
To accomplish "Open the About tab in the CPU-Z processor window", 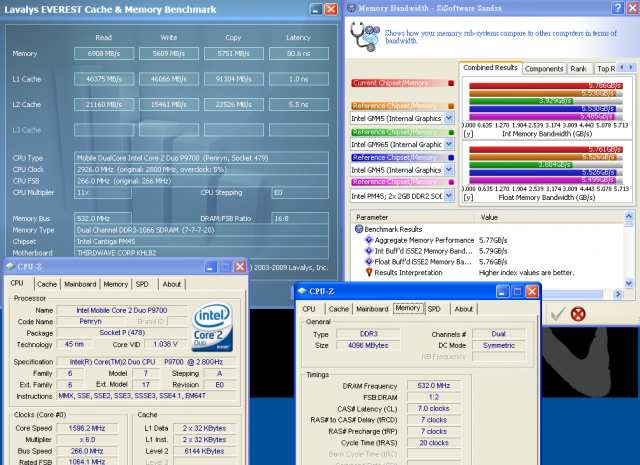I will [x=172, y=284].
